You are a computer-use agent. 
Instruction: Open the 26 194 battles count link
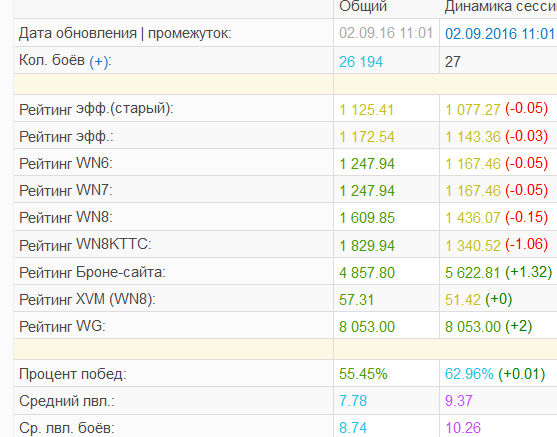tap(361, 62)
